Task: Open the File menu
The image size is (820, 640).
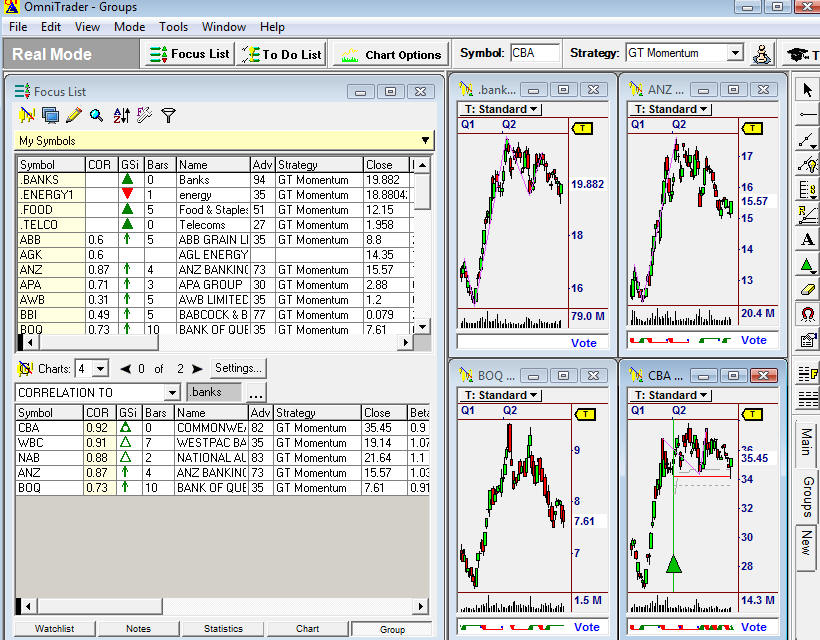Action: (x=18, y=27)
